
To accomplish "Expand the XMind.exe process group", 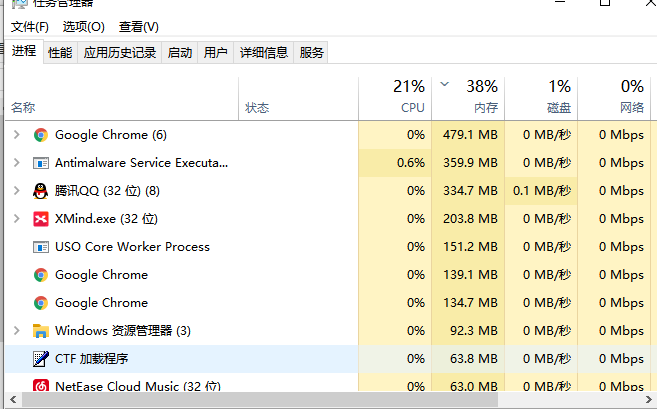I will tap(16, 219).
